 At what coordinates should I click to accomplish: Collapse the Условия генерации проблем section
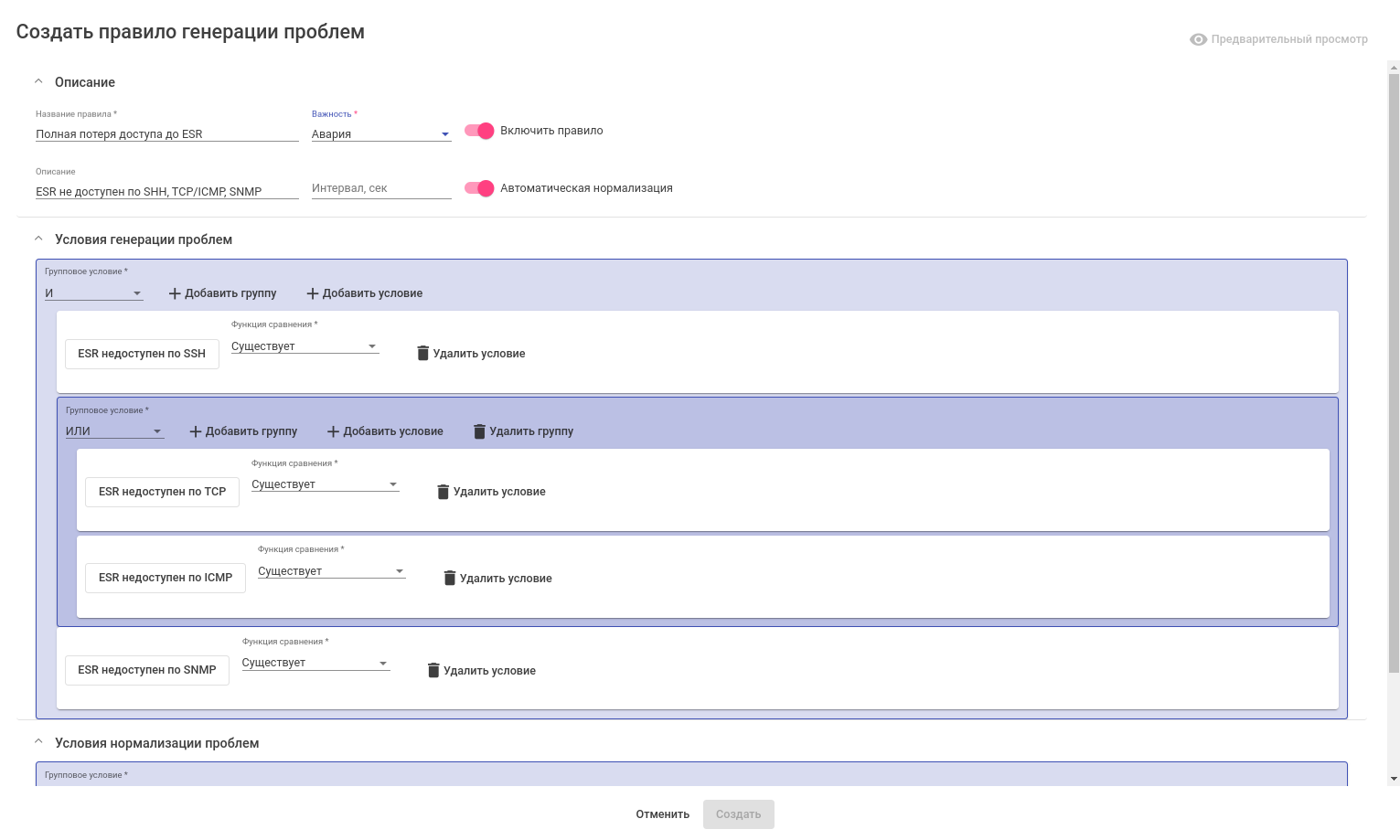pyautogui.click(x=38, y=239)
